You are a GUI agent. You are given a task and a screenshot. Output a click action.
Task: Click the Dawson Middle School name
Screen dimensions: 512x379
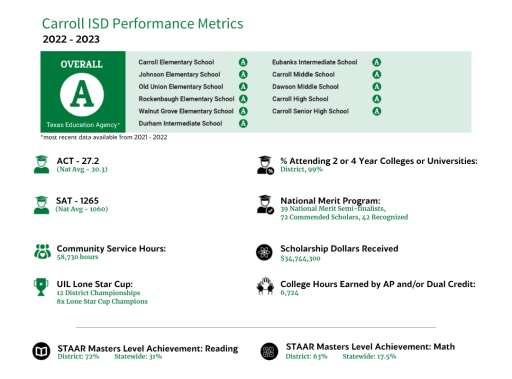(x=305, y=87)
